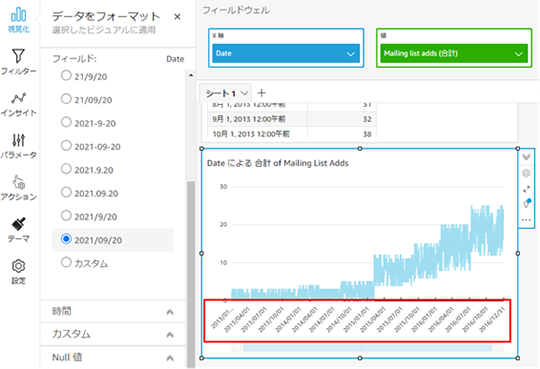Screen dimensions: 540x369
Task: Switch to the シート 1 tab
Action: [220, 93]
